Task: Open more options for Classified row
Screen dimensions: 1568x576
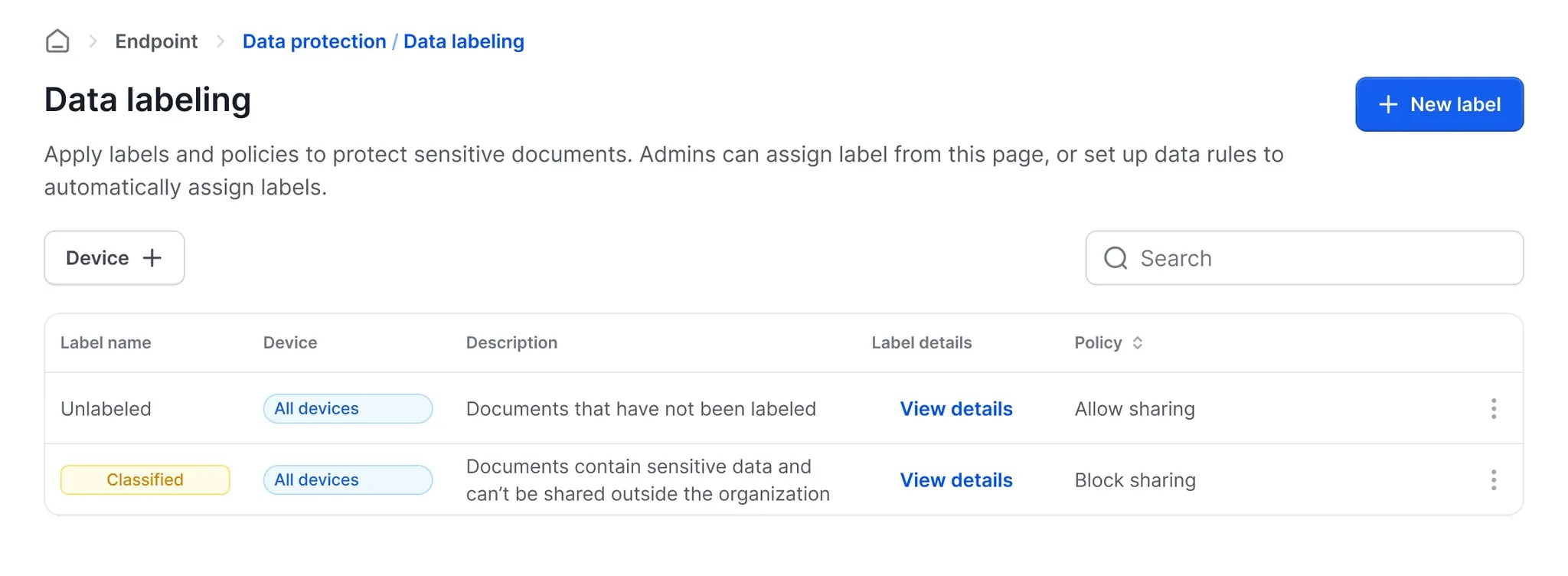Action: coord(1493,480)
